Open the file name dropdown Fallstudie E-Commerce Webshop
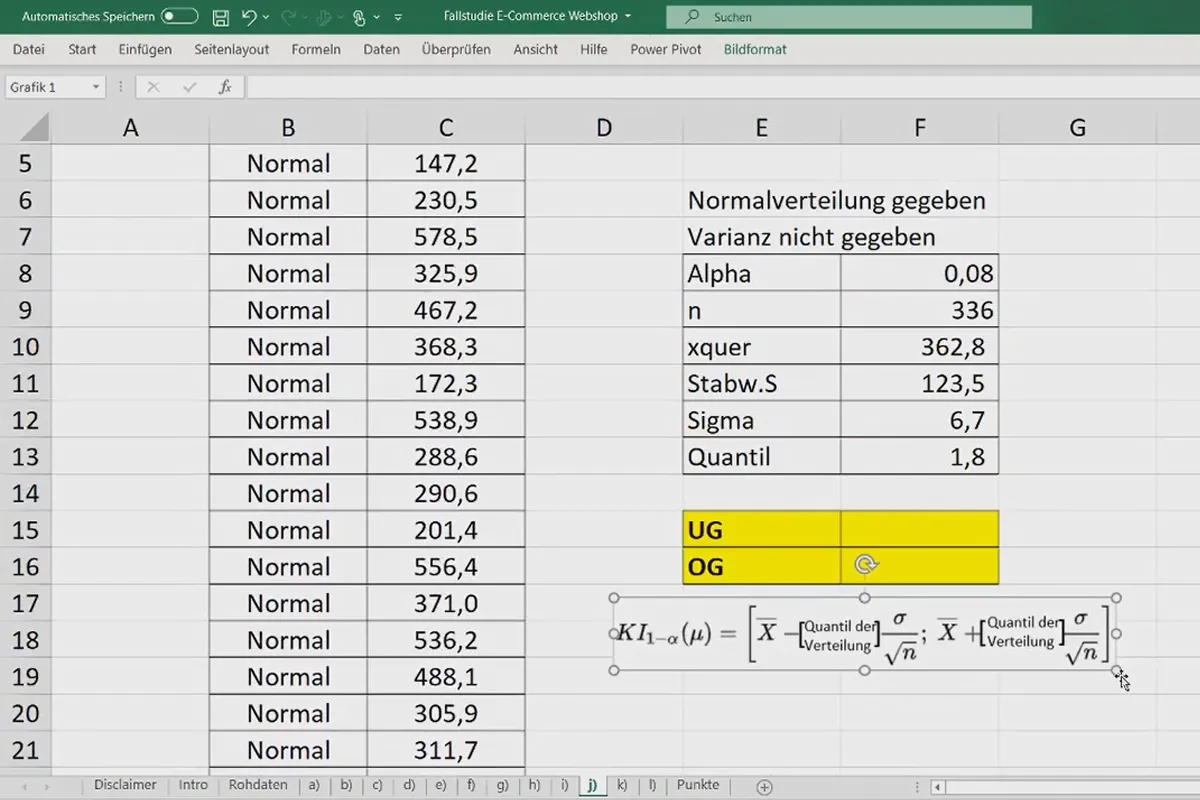Screen dimensions: 1200x800 point(537,16)
